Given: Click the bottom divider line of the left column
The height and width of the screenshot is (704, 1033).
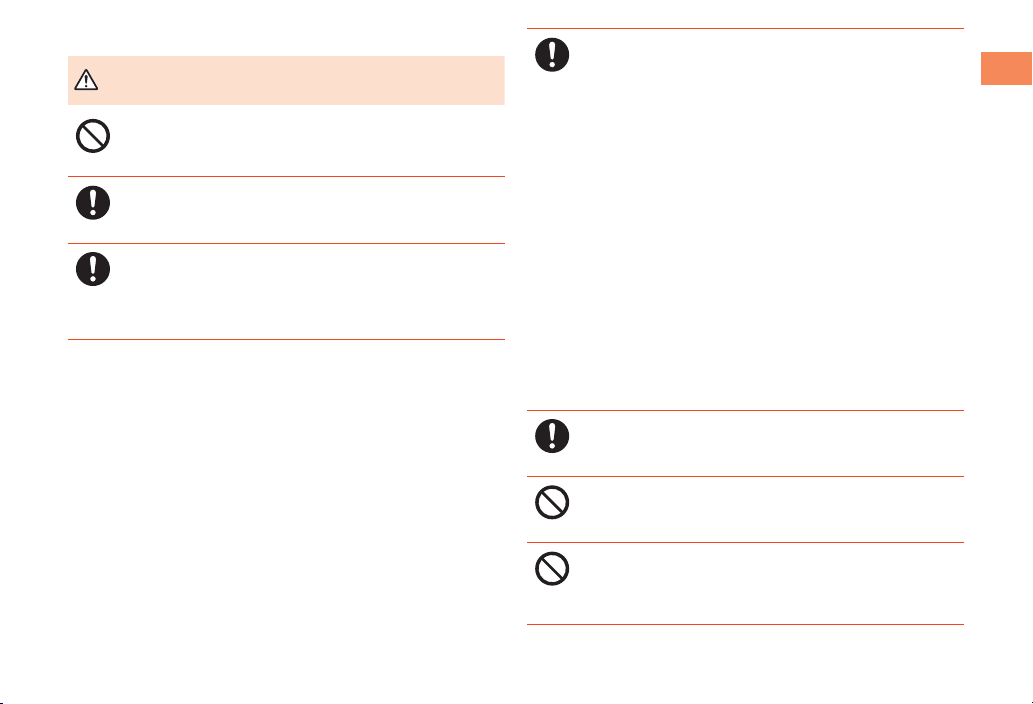Looking at the screenshot, I should click(x=286, y=341).
